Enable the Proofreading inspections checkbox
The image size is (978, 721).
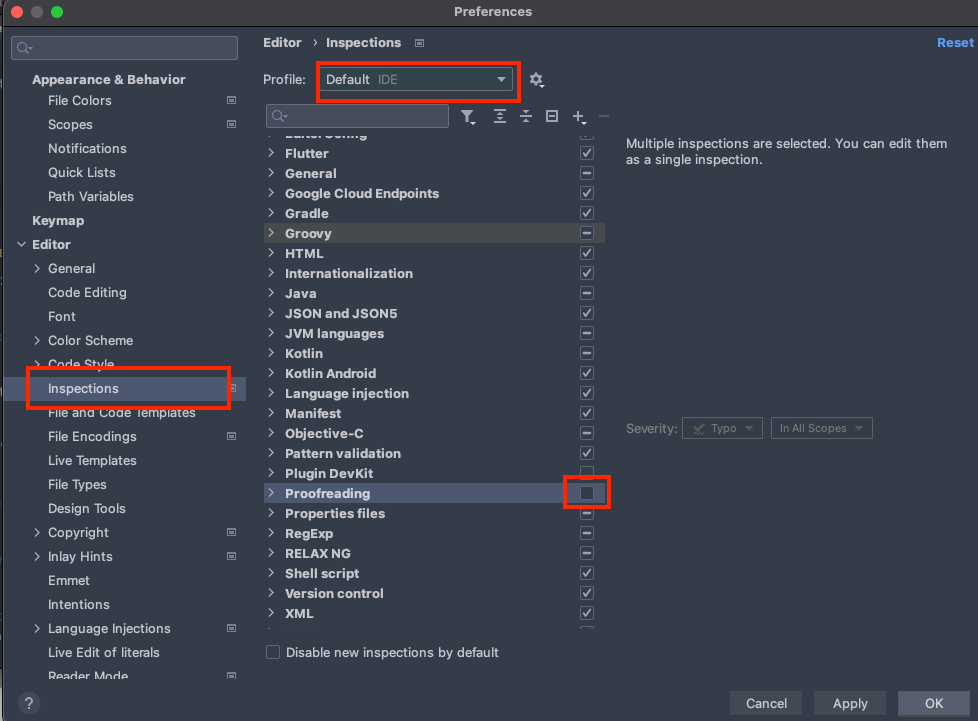tap(587, 493)
